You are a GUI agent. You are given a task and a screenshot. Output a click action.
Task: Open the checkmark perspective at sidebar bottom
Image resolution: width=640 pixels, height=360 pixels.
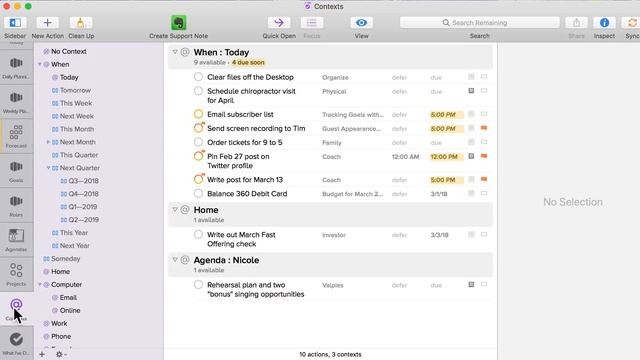16,343
